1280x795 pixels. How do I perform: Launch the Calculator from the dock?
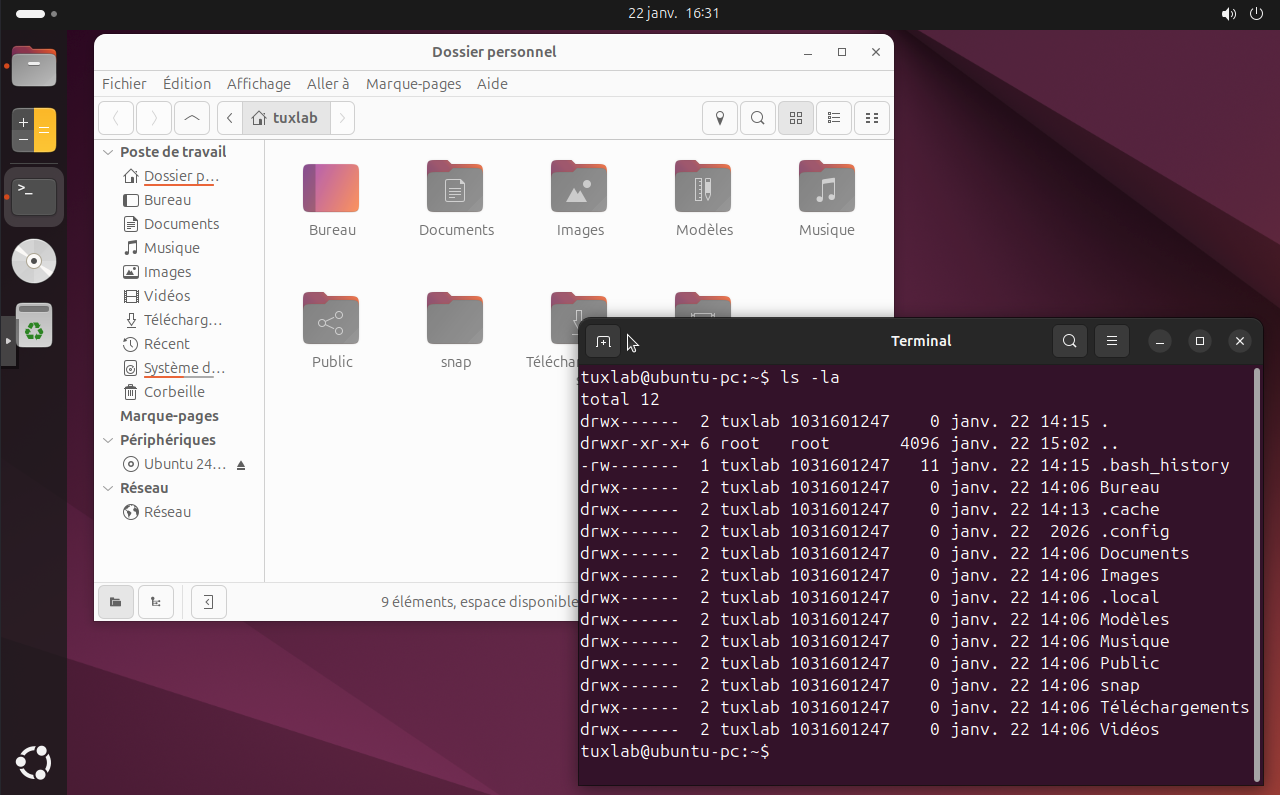(x=34, y=130)
